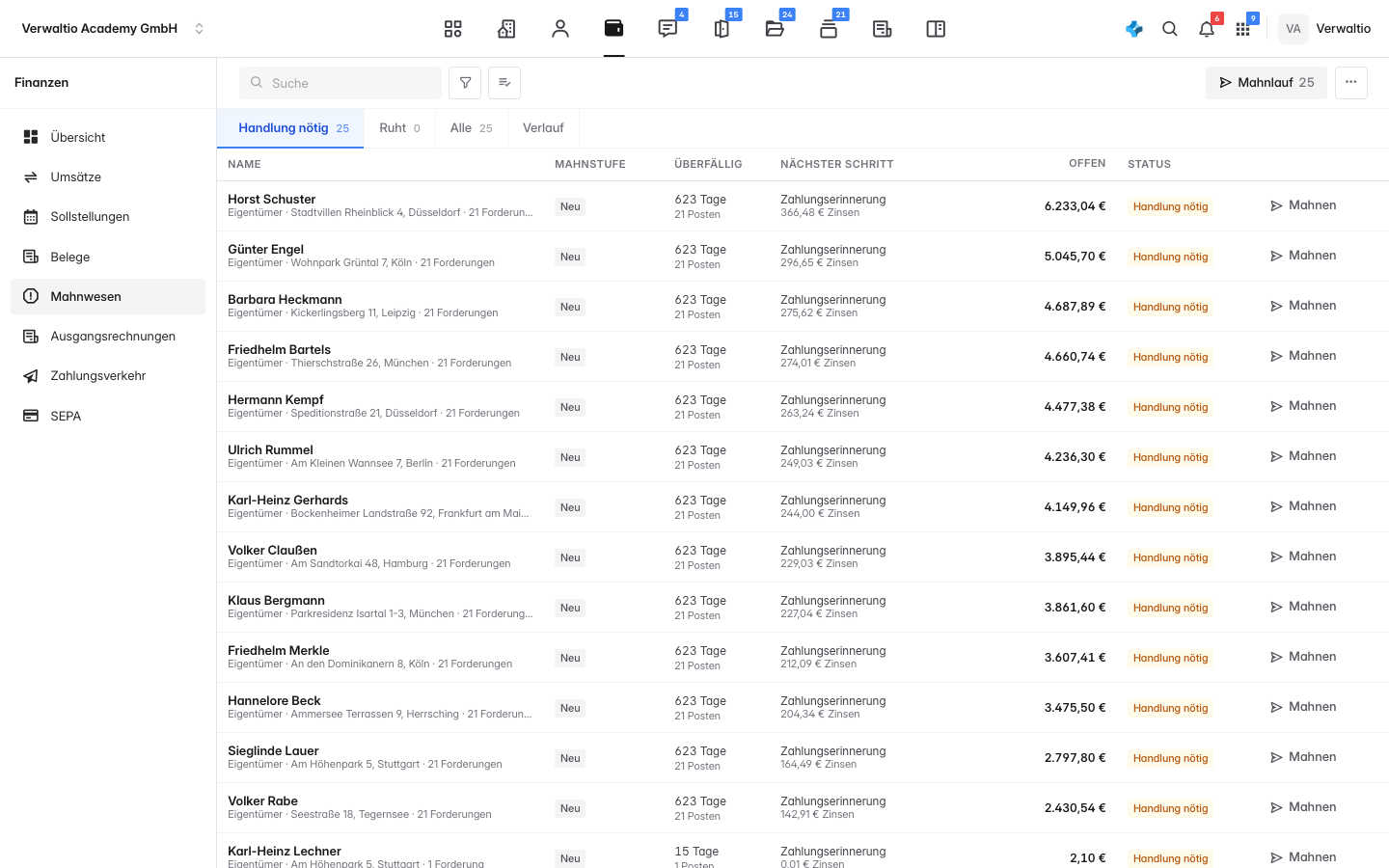Click Mahnen for Sieglinde Lauer
This screenshot has height=868, width=1389.
(1303, 757)
